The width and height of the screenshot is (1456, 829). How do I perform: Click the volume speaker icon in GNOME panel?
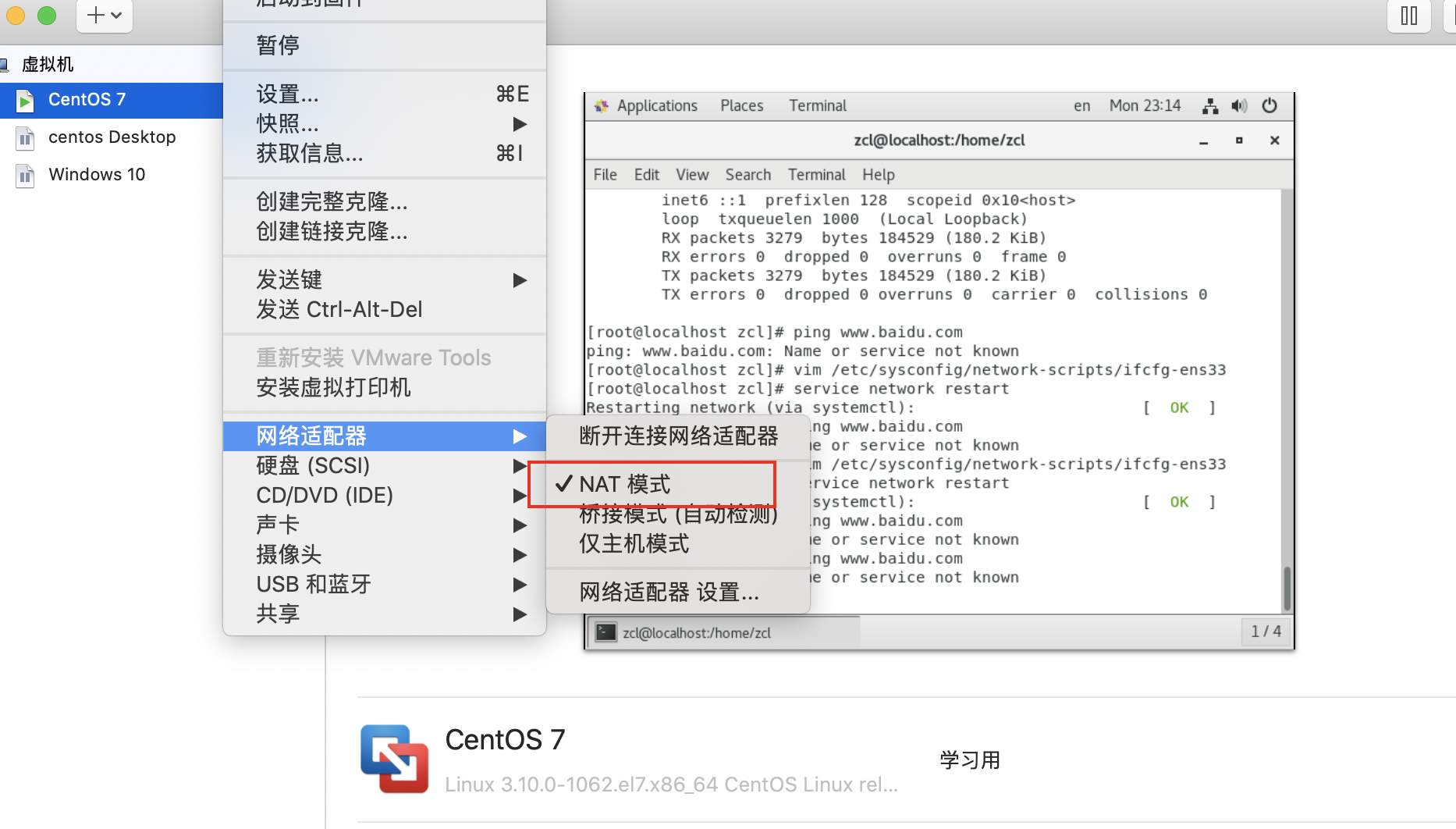1239,106
